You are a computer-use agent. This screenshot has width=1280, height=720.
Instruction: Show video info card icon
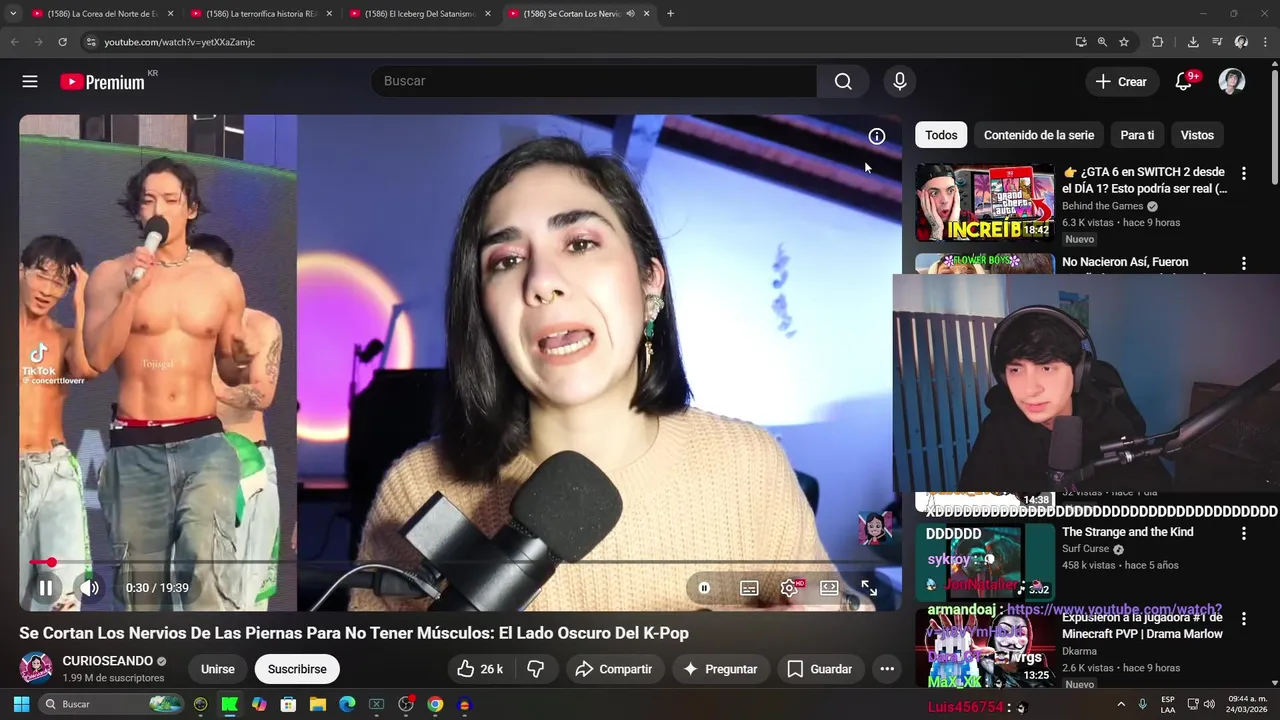pos(877,137)
